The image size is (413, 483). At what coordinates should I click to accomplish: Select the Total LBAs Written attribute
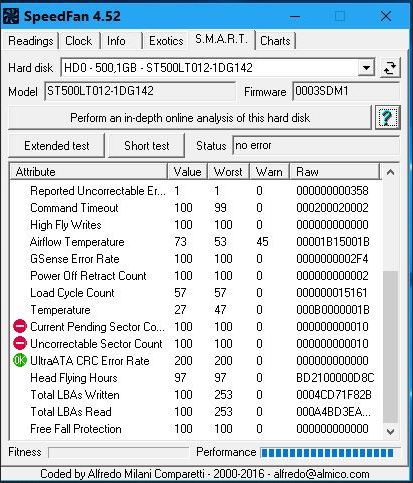click(x=75, y=395)
